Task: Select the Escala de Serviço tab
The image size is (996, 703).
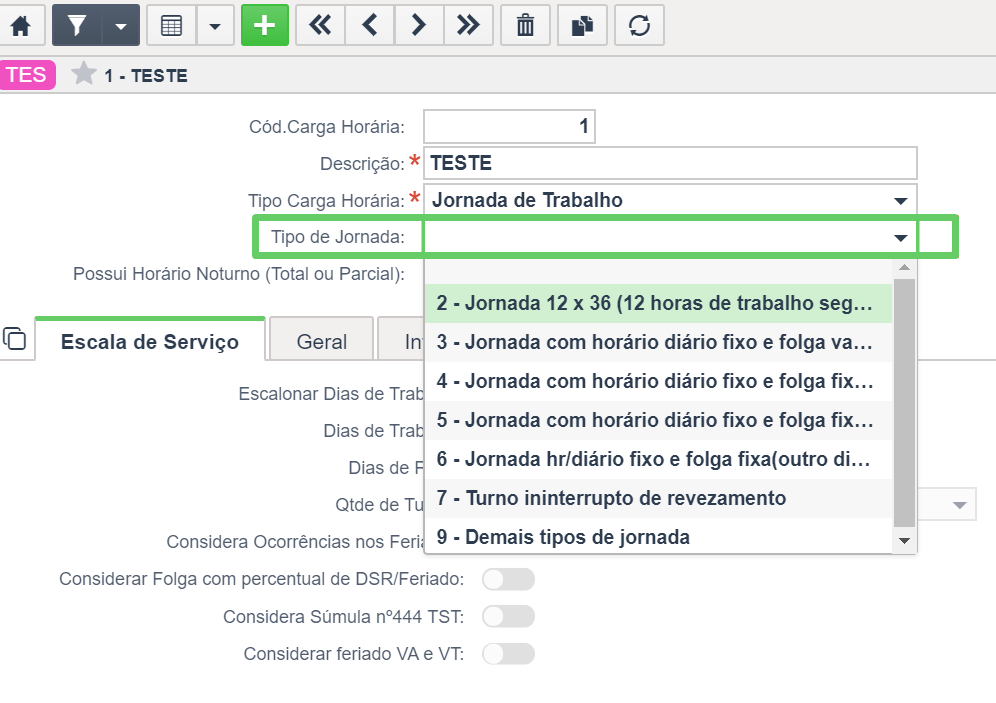Action: click(x=150, y=342)
